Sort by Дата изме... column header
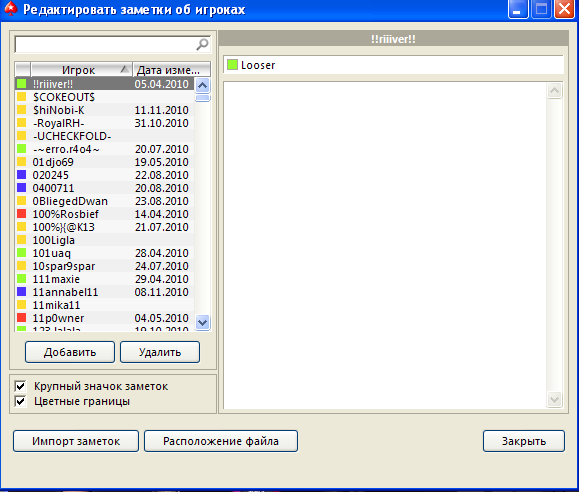587x492 pixels. click(171, 70)
